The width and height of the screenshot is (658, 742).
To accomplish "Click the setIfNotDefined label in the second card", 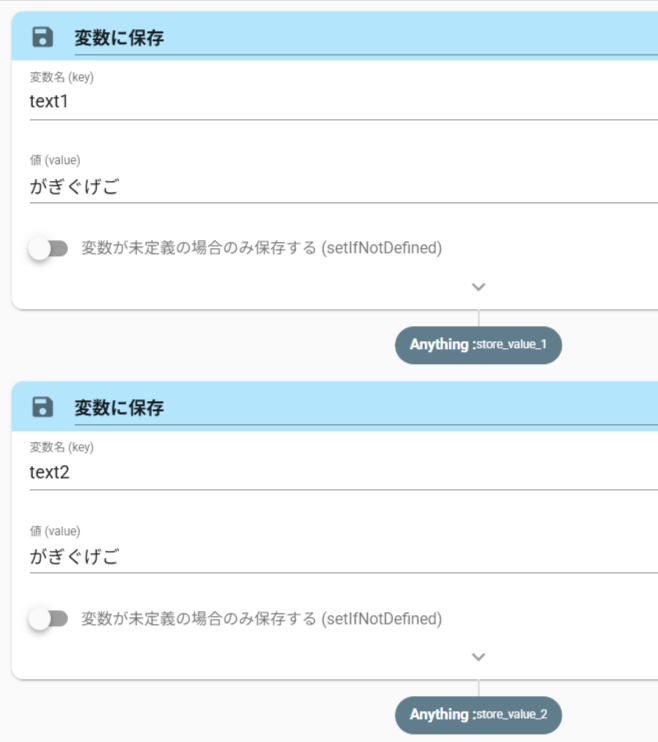I will (261, 618).
